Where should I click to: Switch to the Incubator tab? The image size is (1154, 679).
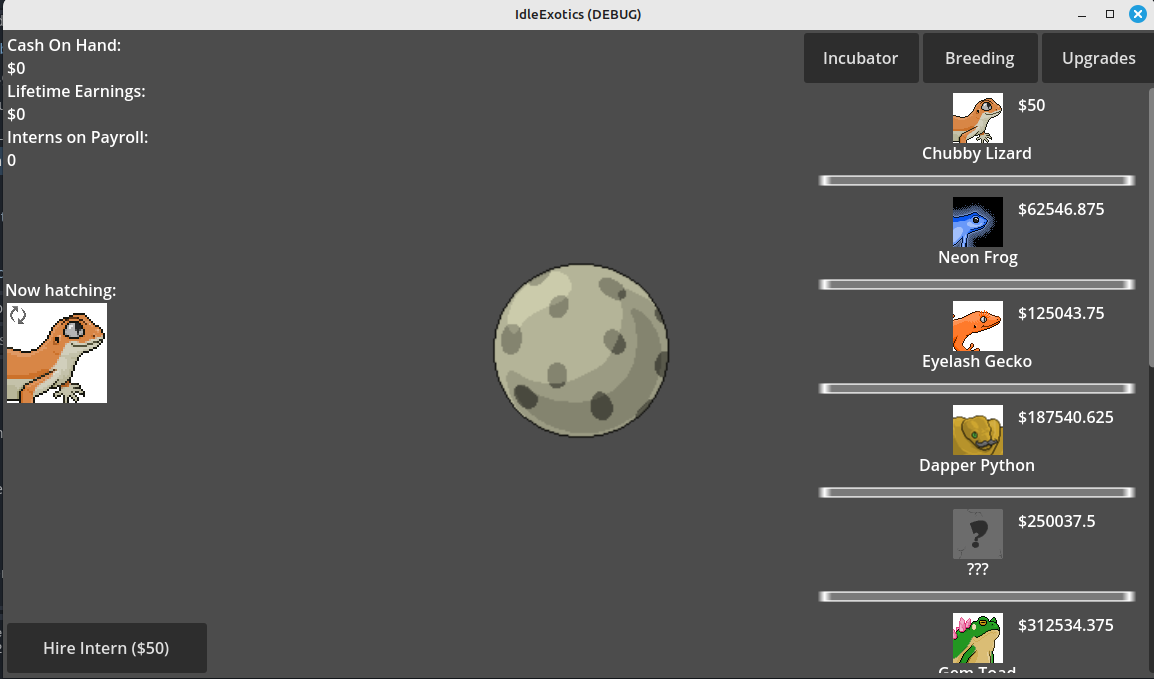(861, 57)
